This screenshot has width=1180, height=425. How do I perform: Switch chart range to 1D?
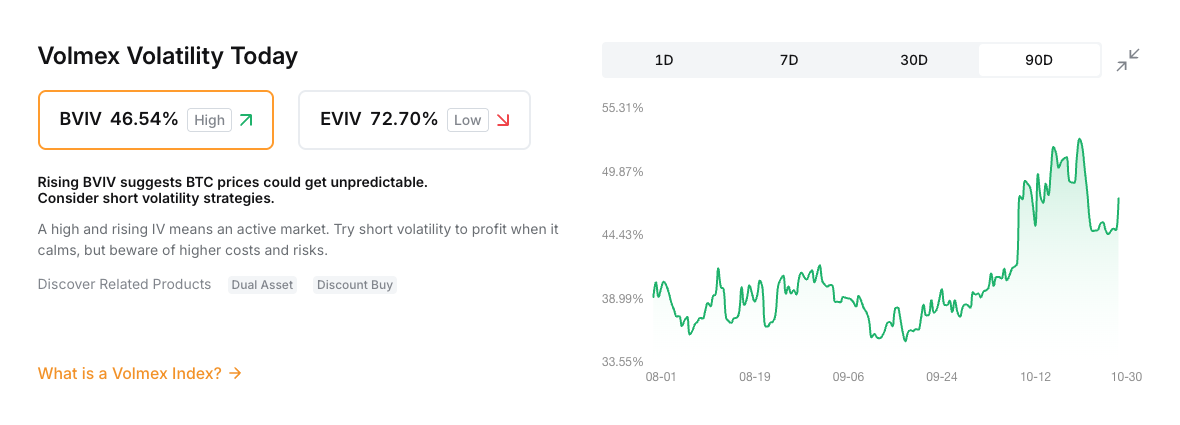(x=664, y=60)
